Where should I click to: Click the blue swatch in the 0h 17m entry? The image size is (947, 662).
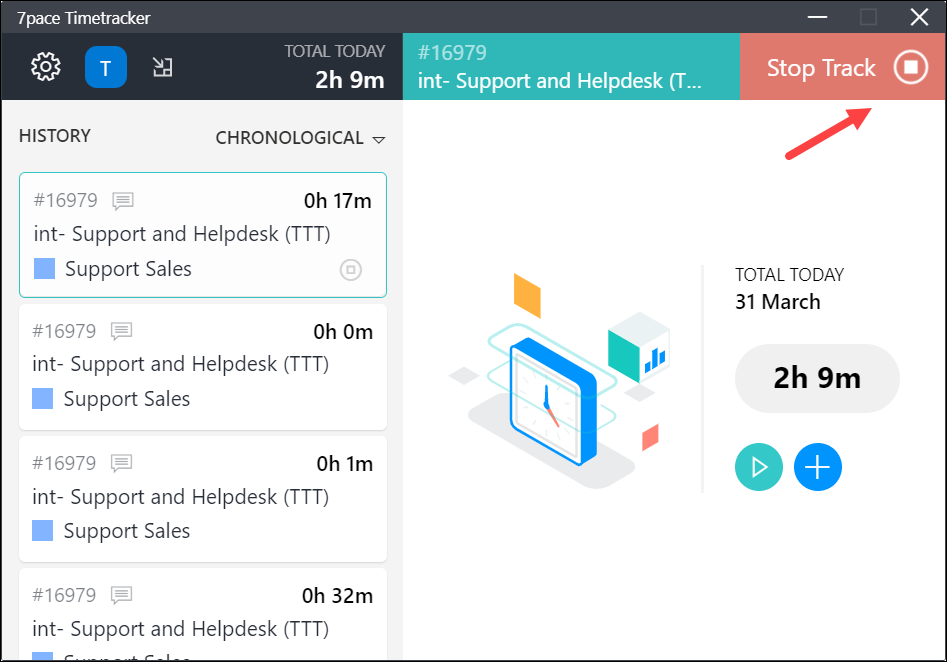pos(44,269)
